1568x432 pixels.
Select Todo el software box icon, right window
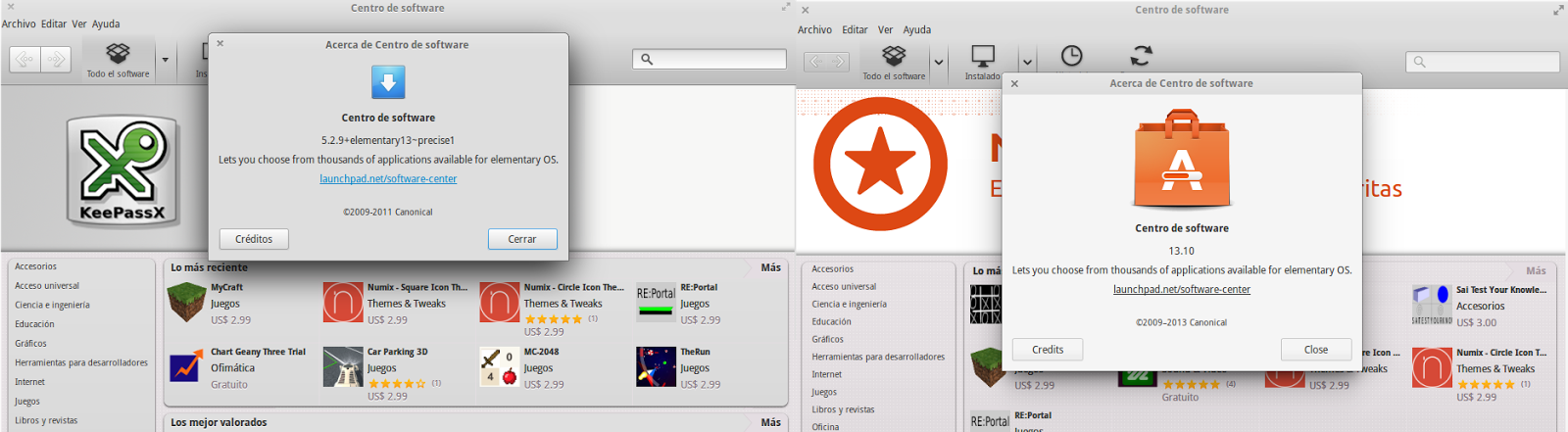coord(894,55)
